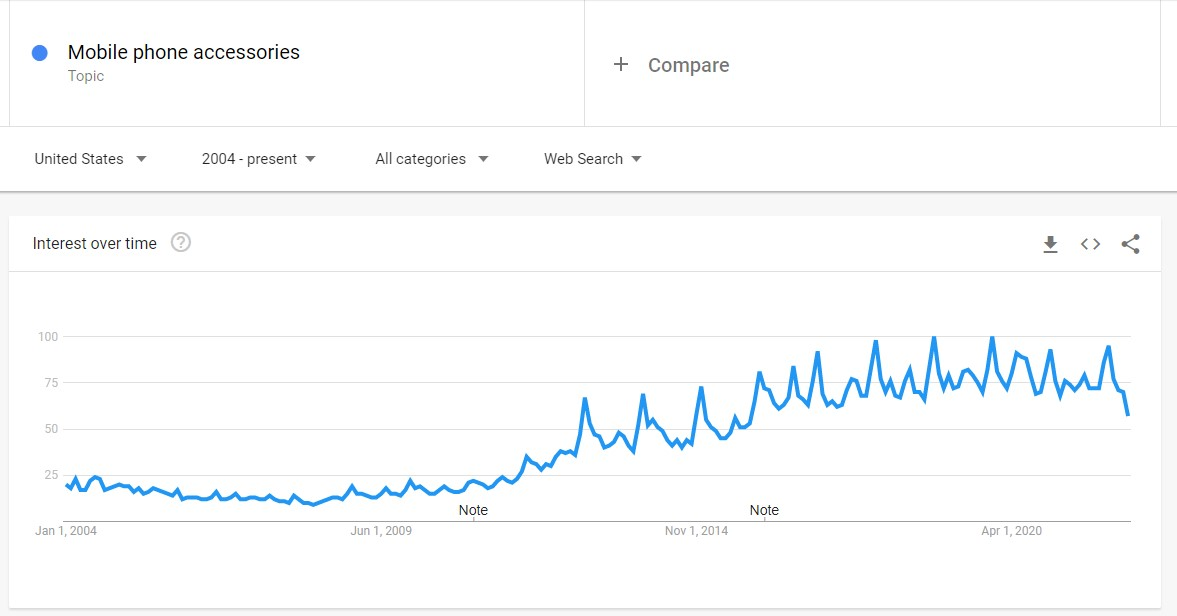The width and height of the screenshot is (1177, 616).
Task: Change the Web Search type dropdown
Action: (x=592, y=159)
